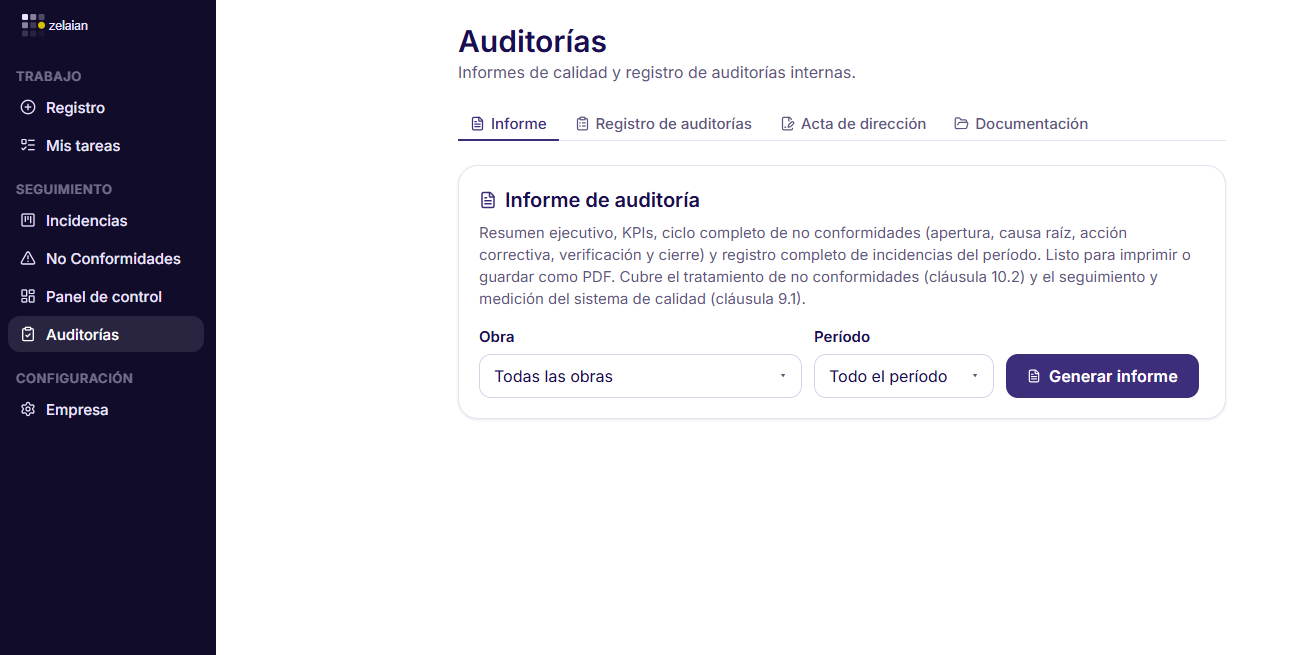1293x655 pixels.
Task: Click the checklist icon beside Mis tareas
Action: tap(28, 145)
